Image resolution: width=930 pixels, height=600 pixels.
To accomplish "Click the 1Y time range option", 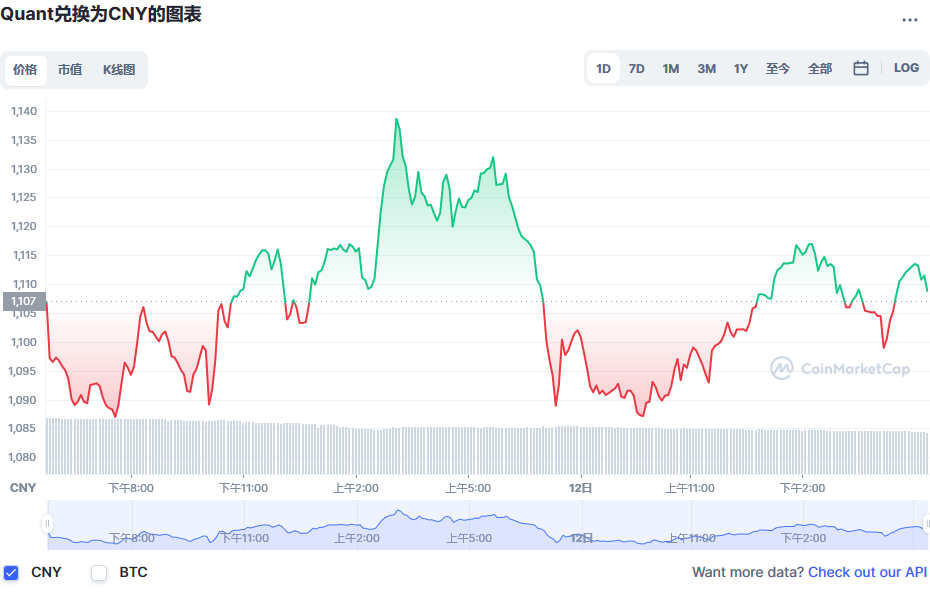I will (x=741, y=67).
